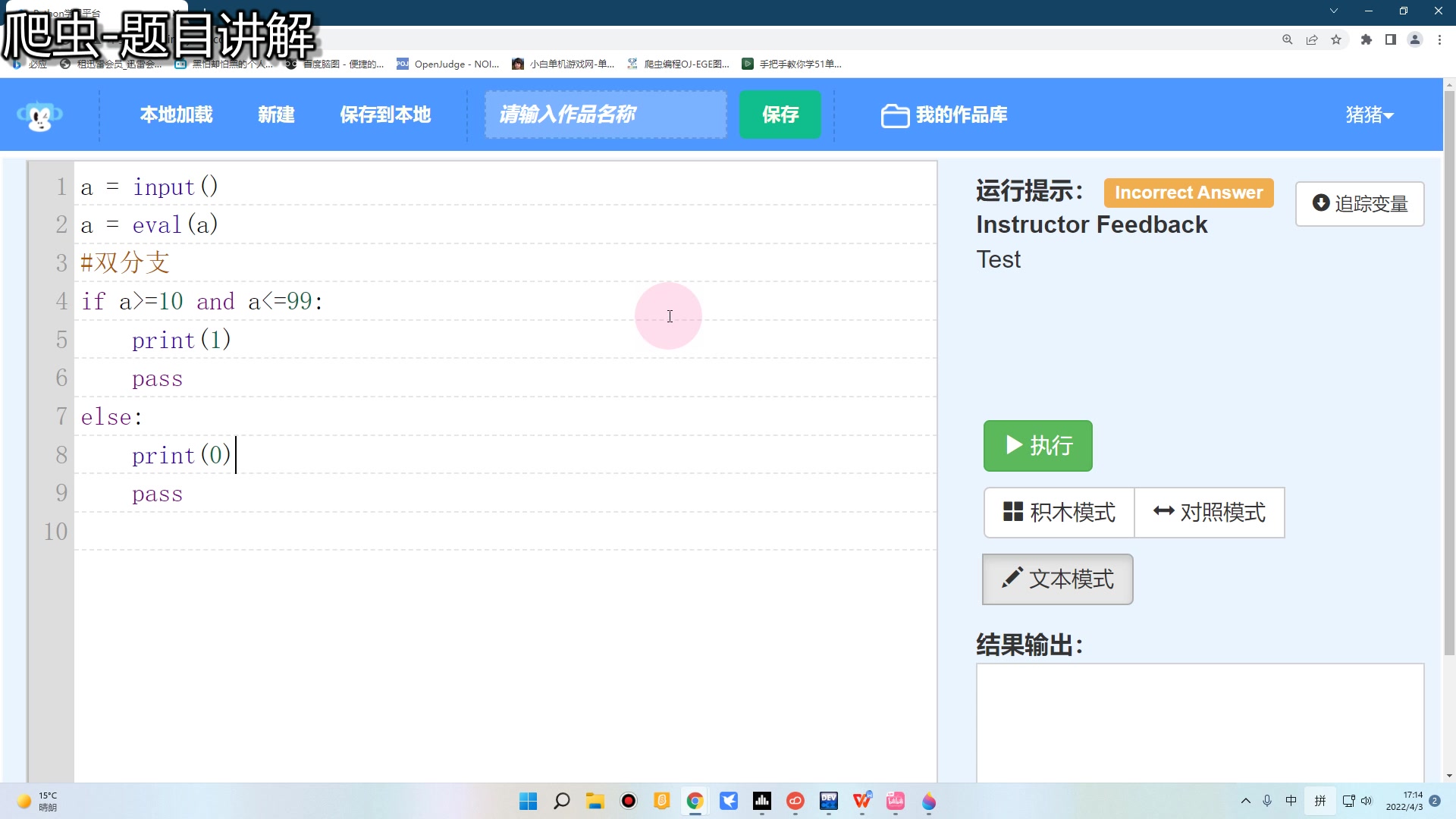Switch input method via 拼 indicator
The width and height of the screenshot is (1456, 819).
[x=1319, y=802]
